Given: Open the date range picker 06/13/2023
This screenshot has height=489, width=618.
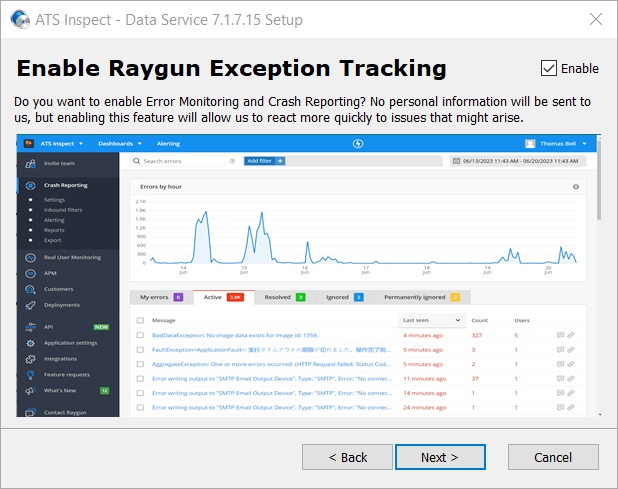Looking at the screenshot, I should [518, 161].
